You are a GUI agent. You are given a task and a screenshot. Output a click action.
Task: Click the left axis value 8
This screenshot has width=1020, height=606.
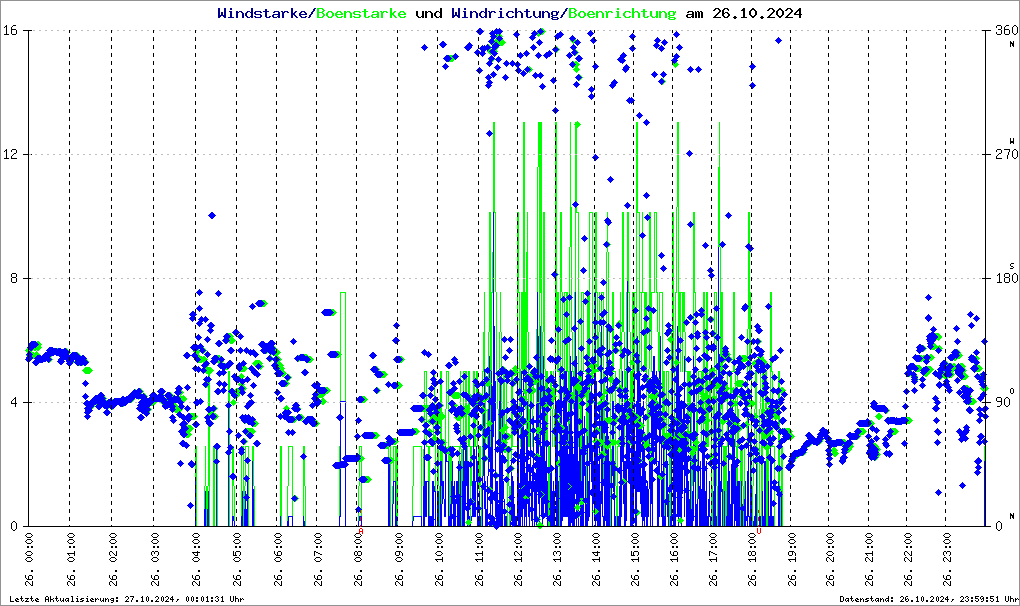coord(12,278)
